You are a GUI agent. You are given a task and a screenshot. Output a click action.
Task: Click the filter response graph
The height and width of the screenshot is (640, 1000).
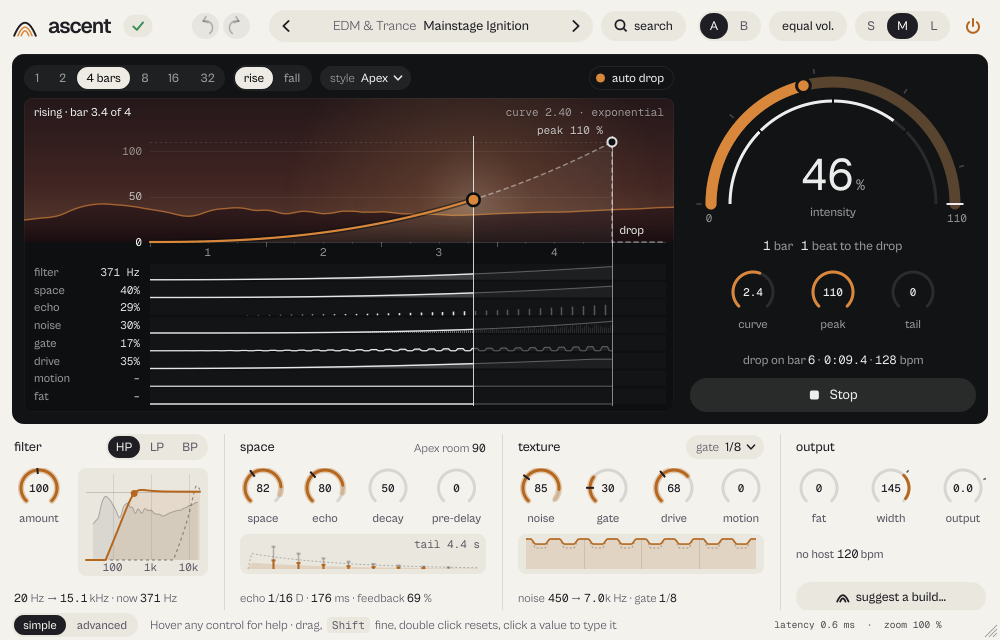pyautogui.click(x=143, y=522)
